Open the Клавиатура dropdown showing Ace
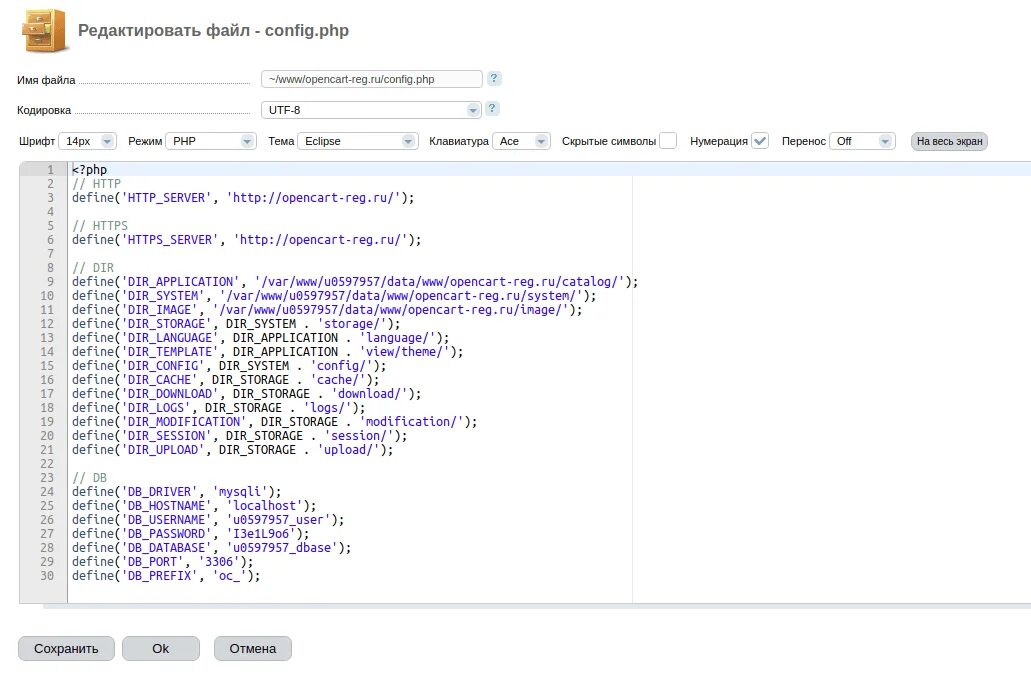 coord(522,141)
